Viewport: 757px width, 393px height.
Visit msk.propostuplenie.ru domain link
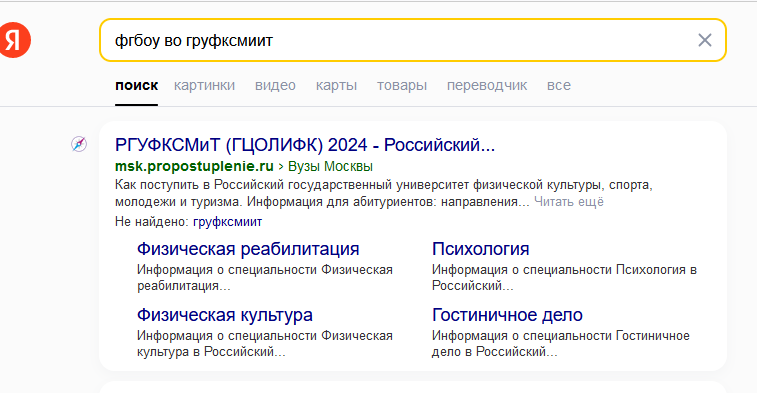[194, 167]
